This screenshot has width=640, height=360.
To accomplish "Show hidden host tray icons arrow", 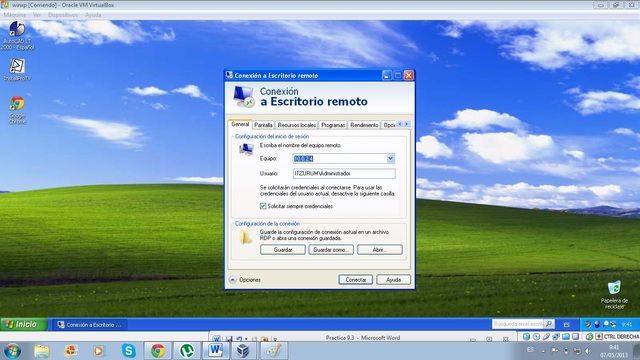I will 543,351.
